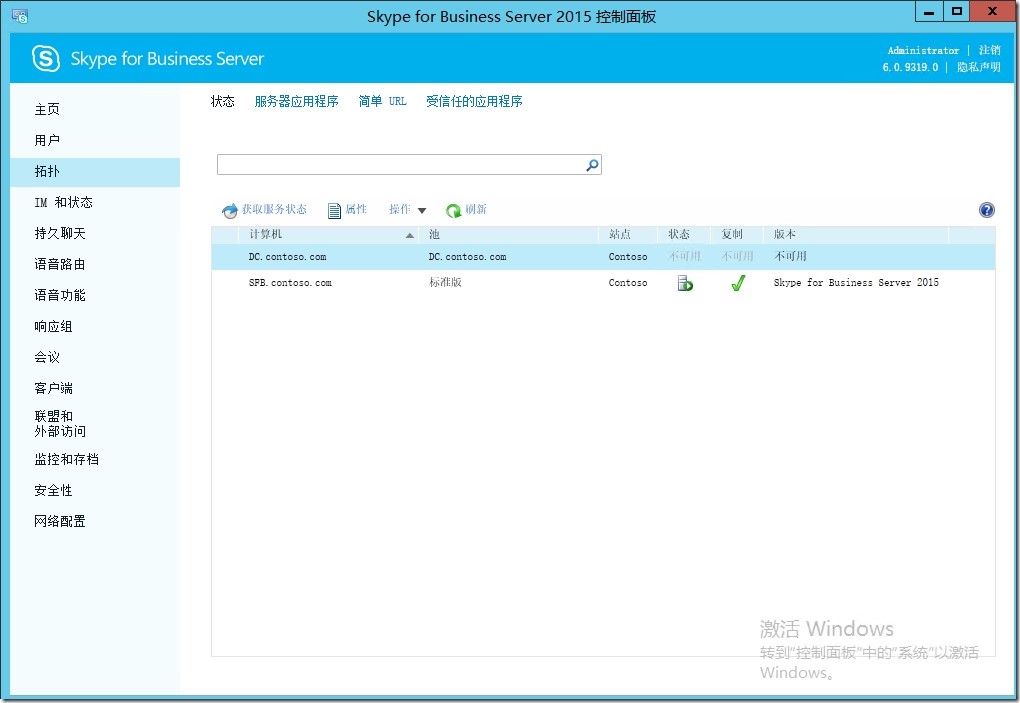Open 主页 in the left navigation
This screenshot has width=1020, height=703.
(47, 109)
